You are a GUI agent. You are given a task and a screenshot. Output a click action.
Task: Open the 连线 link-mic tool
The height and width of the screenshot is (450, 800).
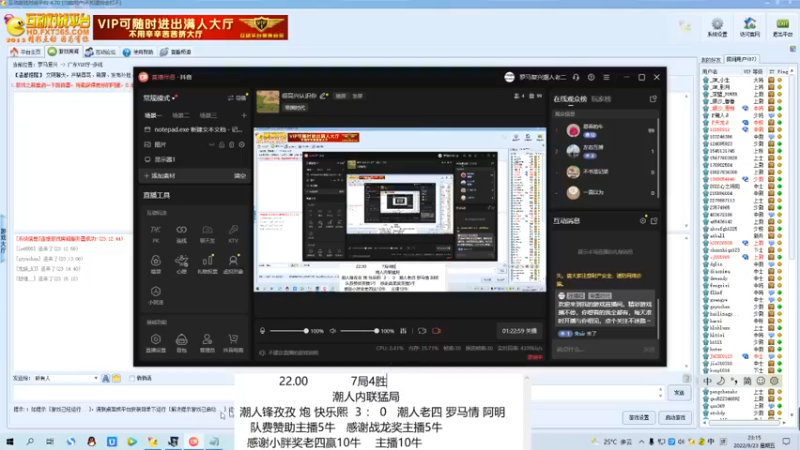[181, 233]
